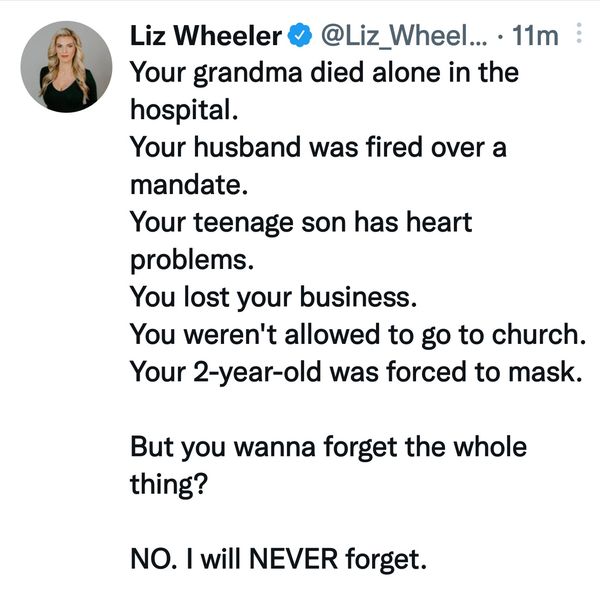Screen dimensions: 600x592
Task: Open the three-dot more options menu
Action: 579,33
